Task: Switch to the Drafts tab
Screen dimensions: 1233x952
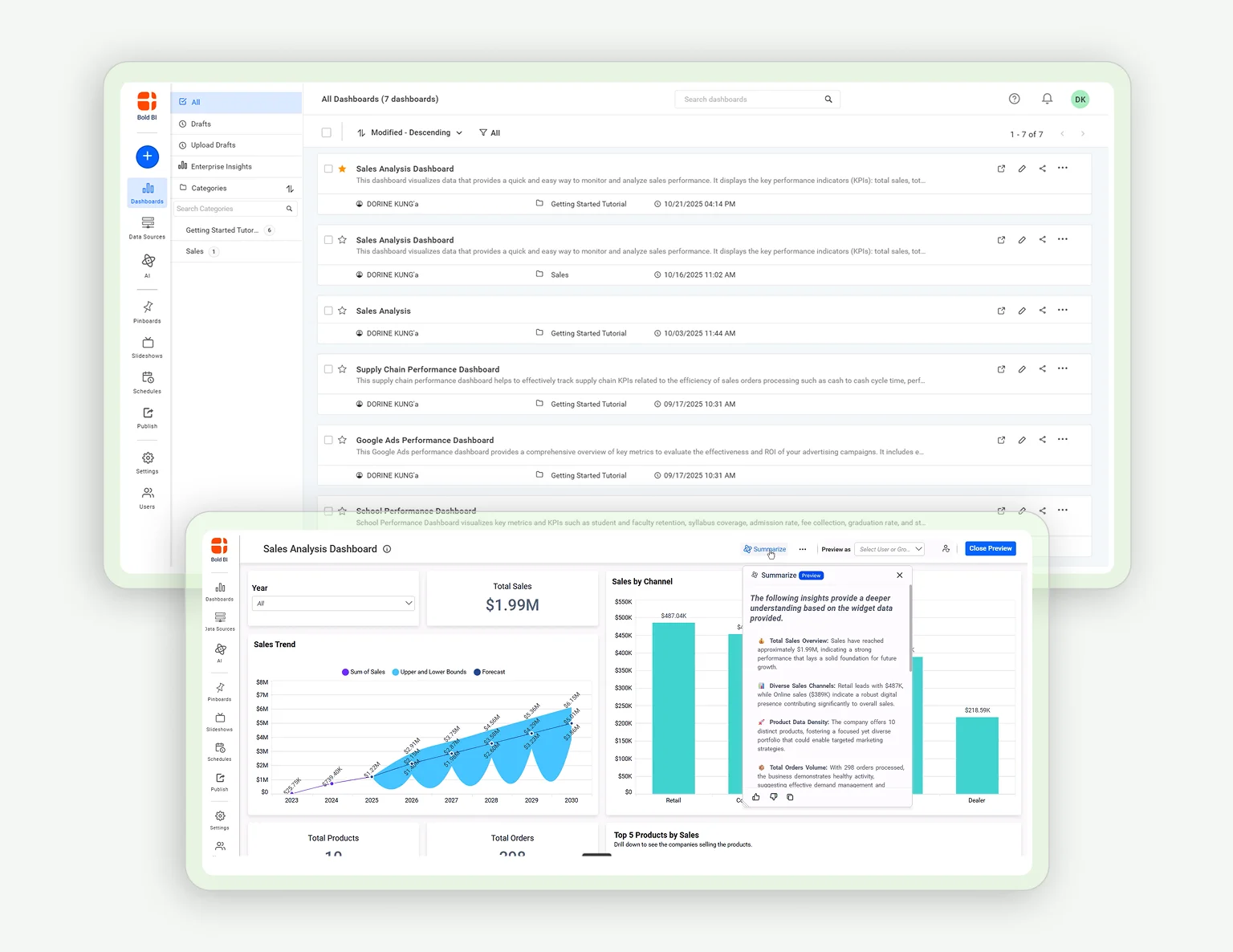Action: (199, 124)
